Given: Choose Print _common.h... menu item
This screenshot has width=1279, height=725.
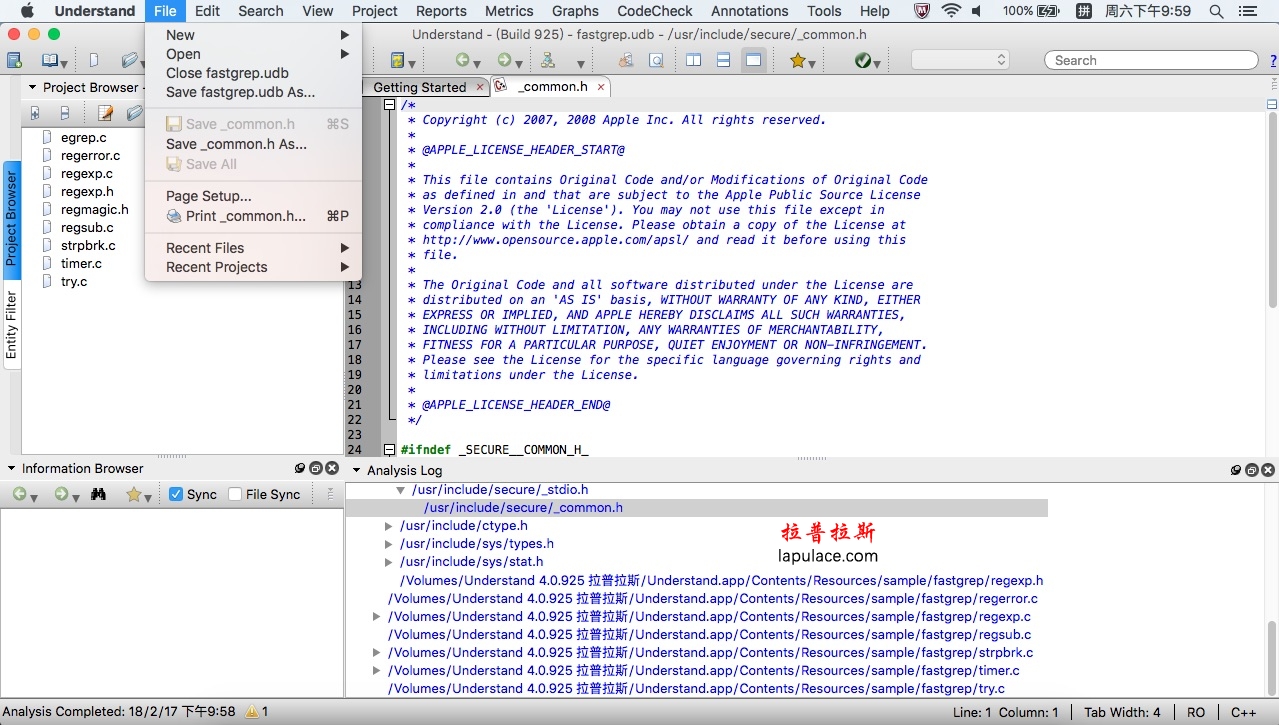Looking at the screenshot, I should [254, 216].
